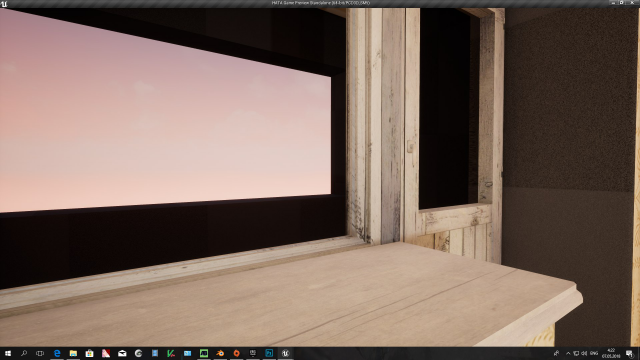640x360 pixels.
Task: Open the Windows Start menu
Action: point(8,353)
